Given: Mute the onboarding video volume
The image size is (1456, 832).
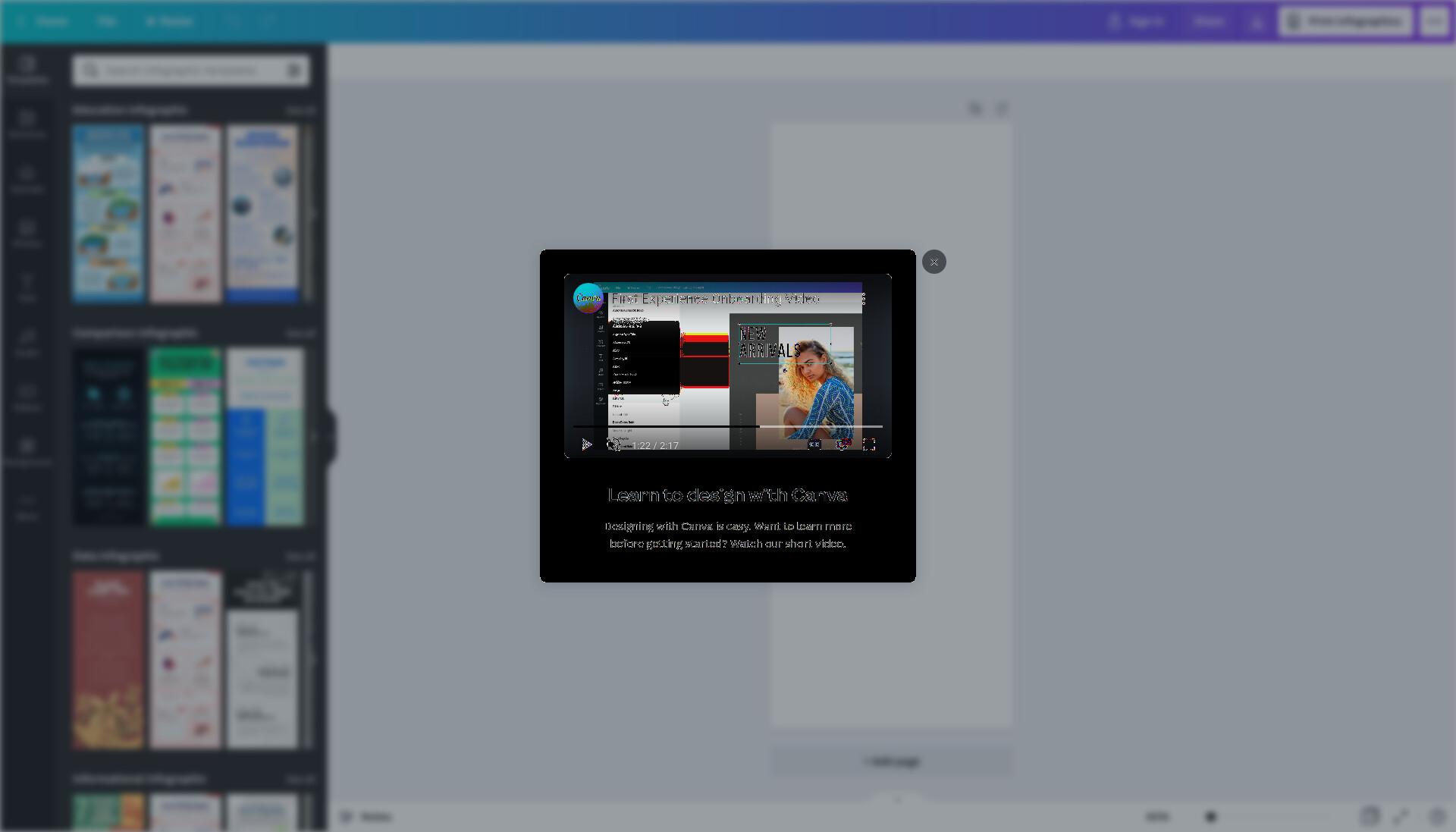Looking at the screenshot, I should pos(613,444).
